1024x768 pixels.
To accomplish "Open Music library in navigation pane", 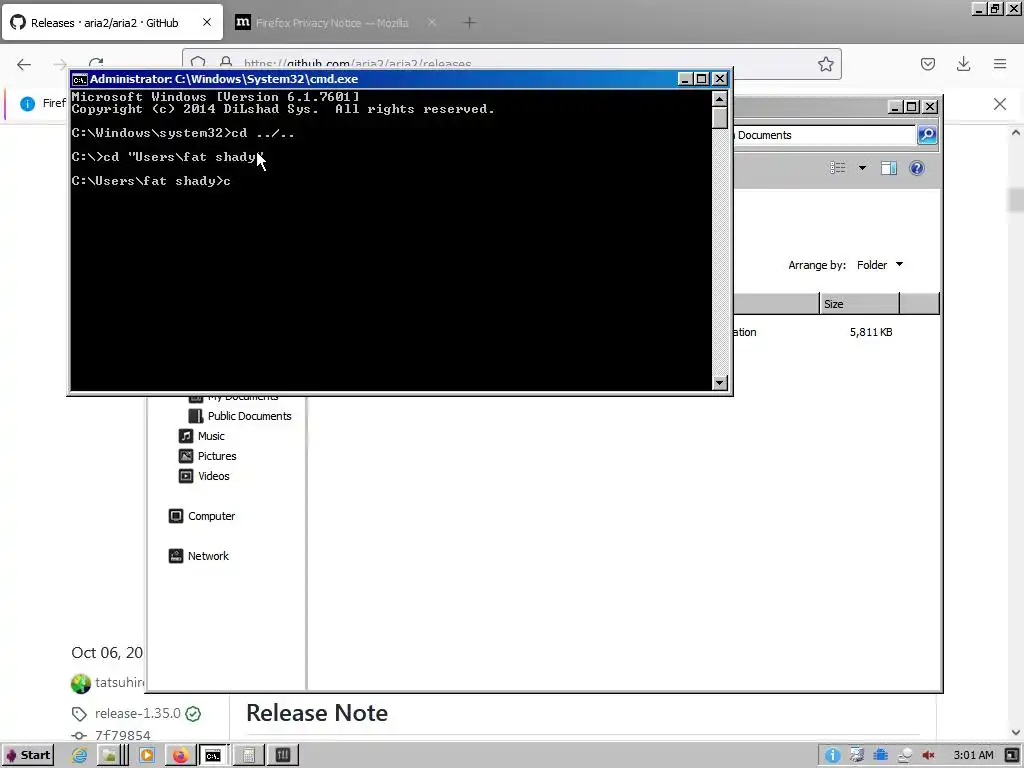I will pos(202,436).
